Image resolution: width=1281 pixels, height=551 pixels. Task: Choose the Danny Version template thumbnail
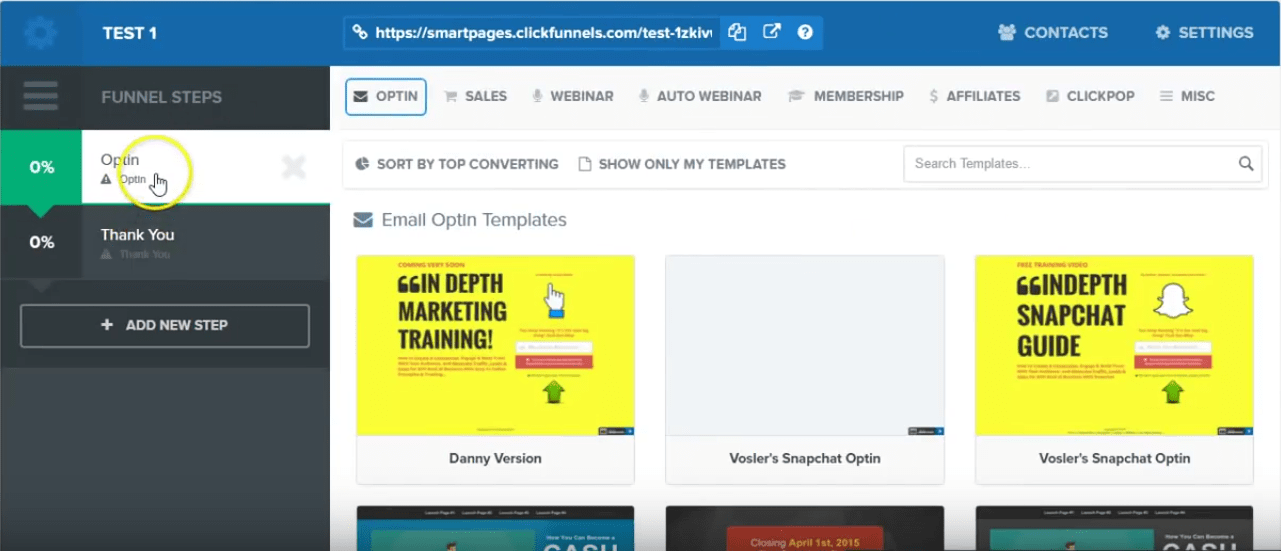tap(495, 346)
